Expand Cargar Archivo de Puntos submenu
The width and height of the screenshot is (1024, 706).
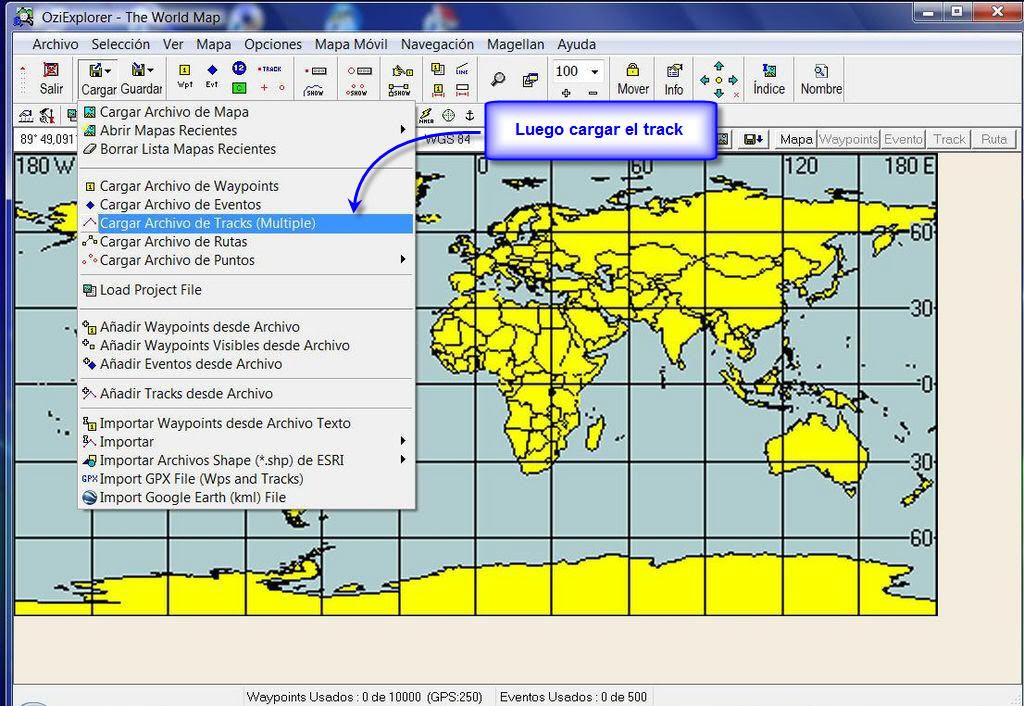[x=246, y=260]
